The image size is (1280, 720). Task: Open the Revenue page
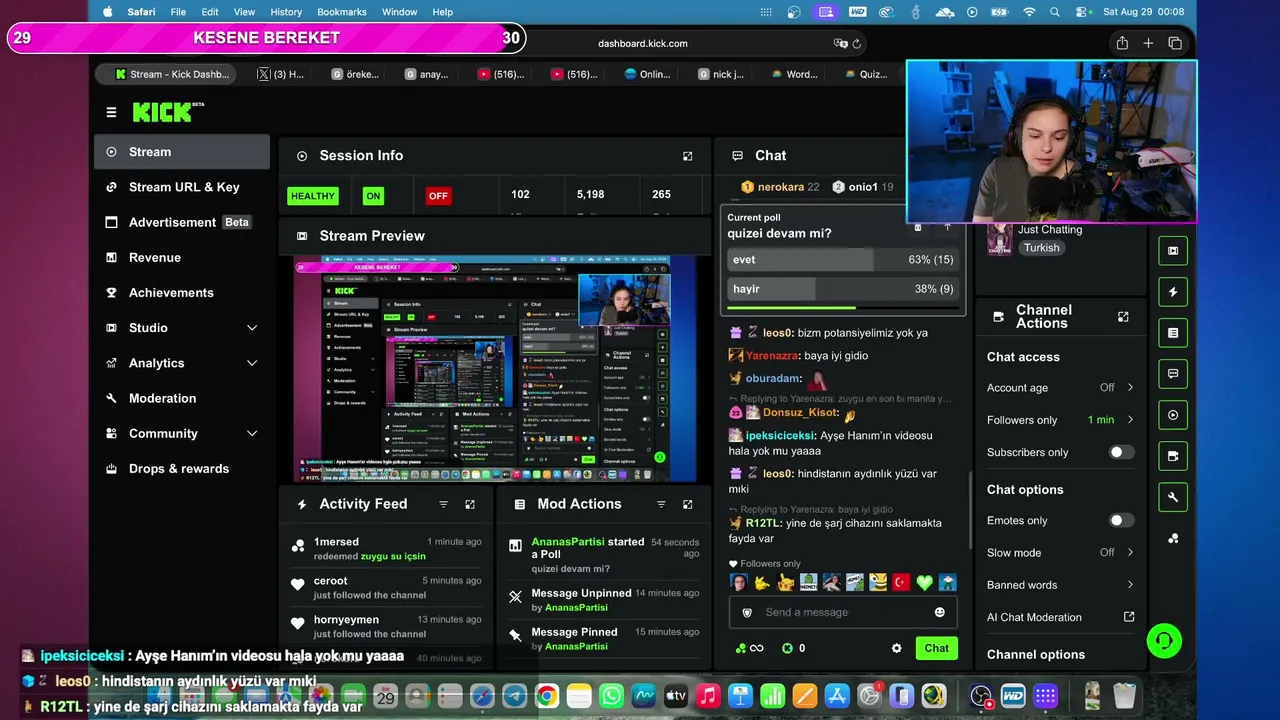182,257
